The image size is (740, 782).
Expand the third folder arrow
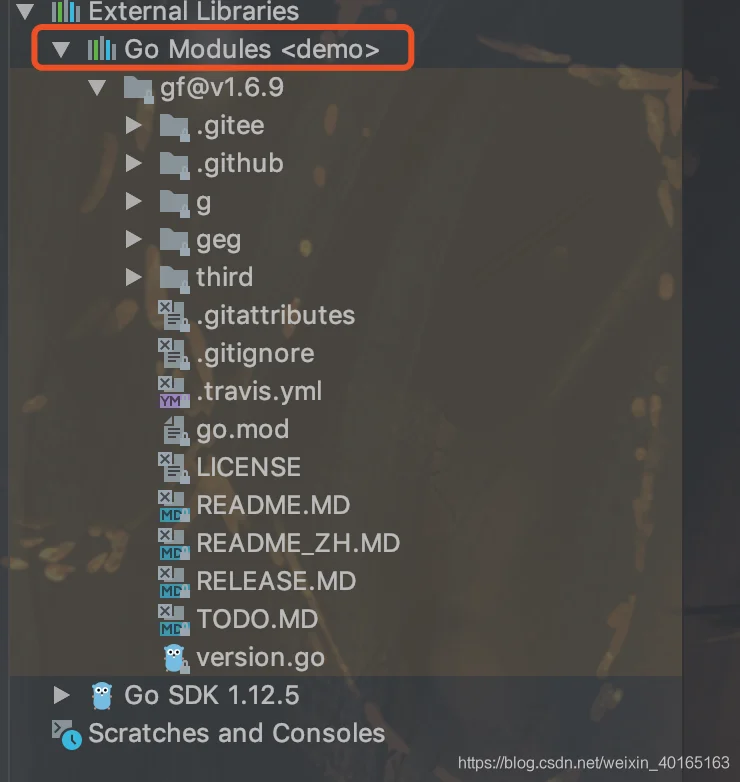coord(134,277)
